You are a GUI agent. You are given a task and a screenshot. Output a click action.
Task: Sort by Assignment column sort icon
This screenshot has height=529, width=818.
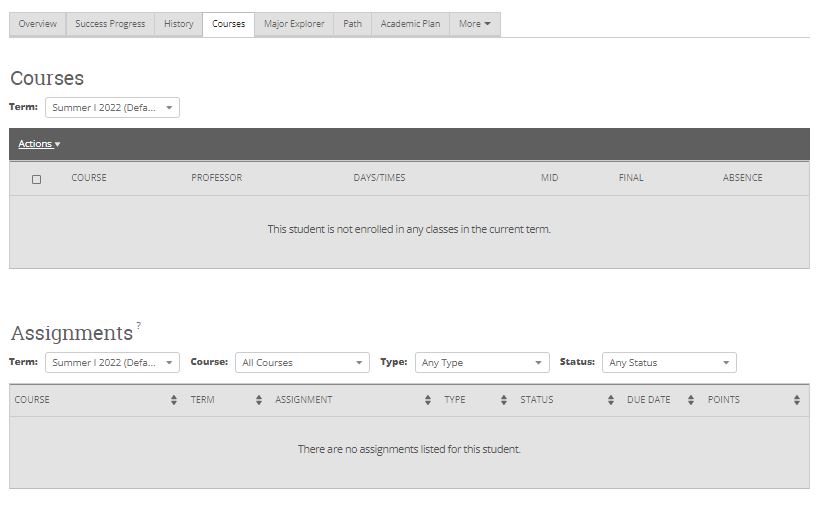pyautogui.click(x=428, y=400)
